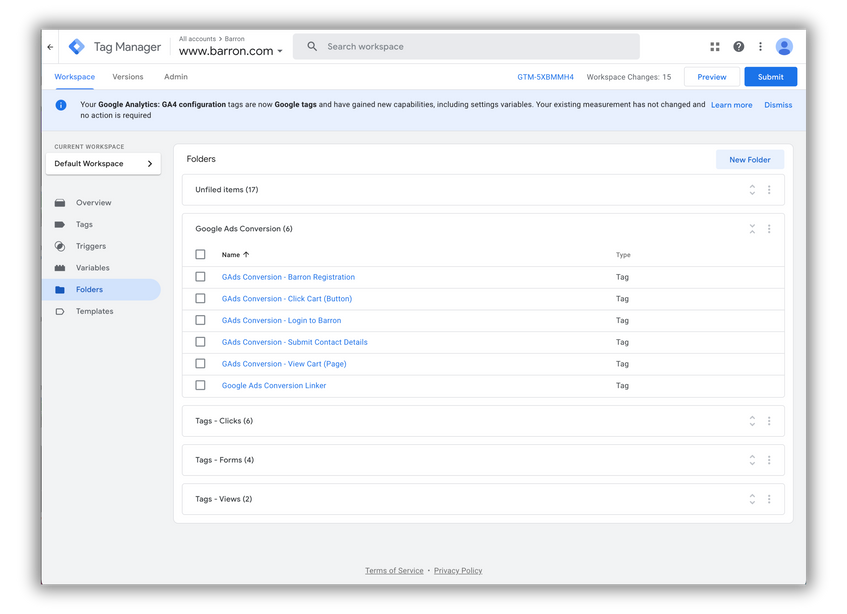Image resolution: width=847 pixels, height=614 pixels.
Task: Open GAds Conversion - Click Cart (Button) tag
Action: pyautogui.click(x=287, y=299)
